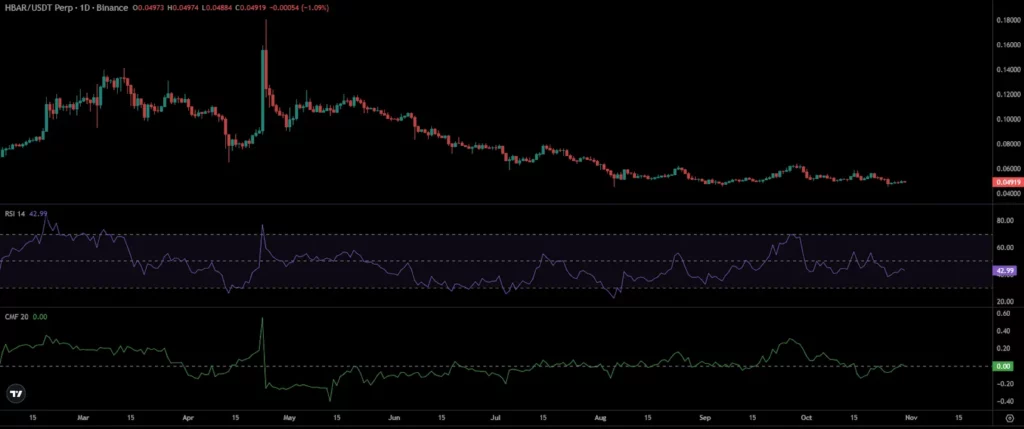The width and height of the screenshot is (1024, 429).
Task: Click the 0.60 CMF axis label
Action: [x=1004, y=313]
